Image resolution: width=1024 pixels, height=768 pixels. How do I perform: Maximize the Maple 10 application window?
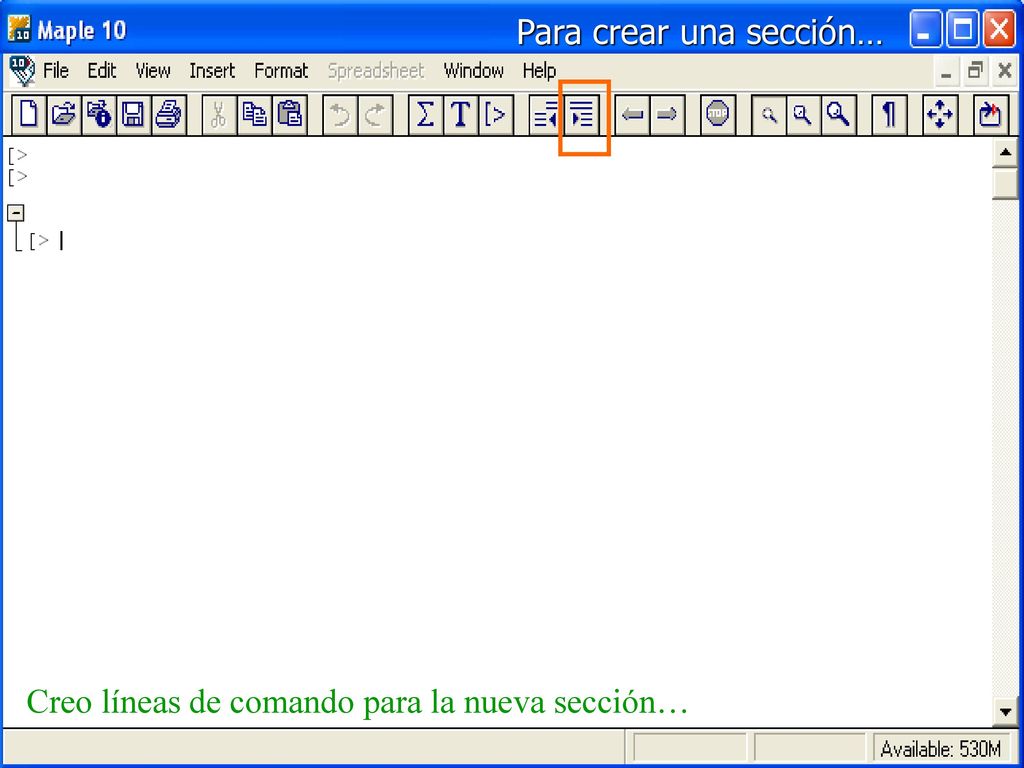963,29
